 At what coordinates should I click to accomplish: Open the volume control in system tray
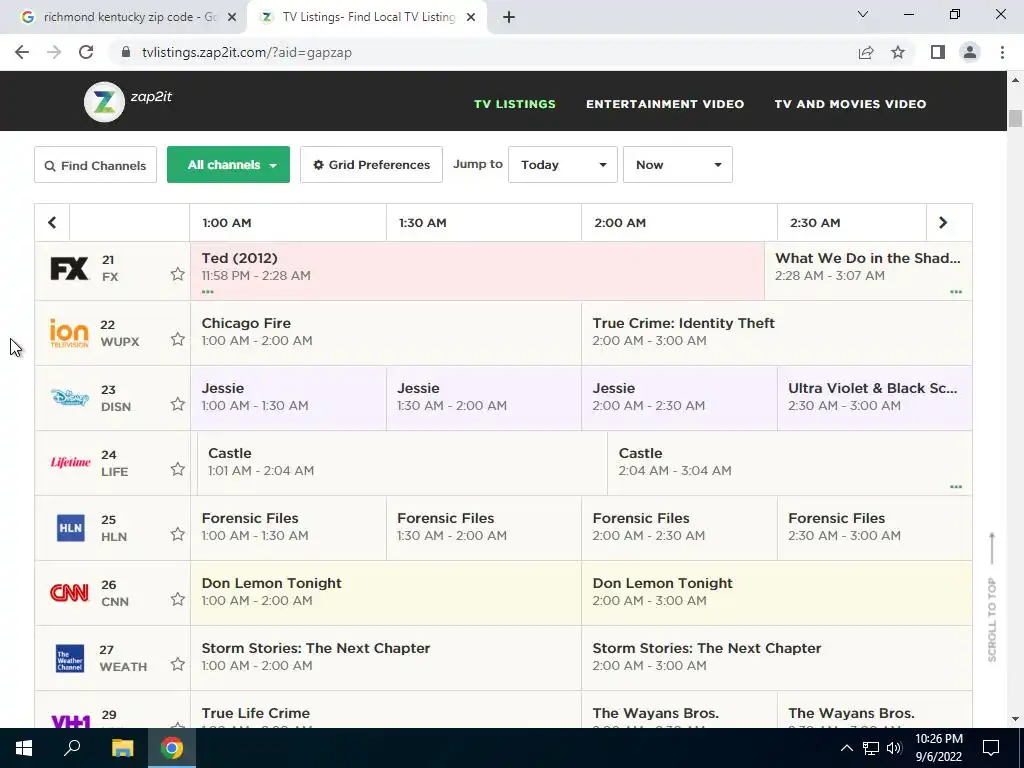pyautogui.click(x=894, y=748)
